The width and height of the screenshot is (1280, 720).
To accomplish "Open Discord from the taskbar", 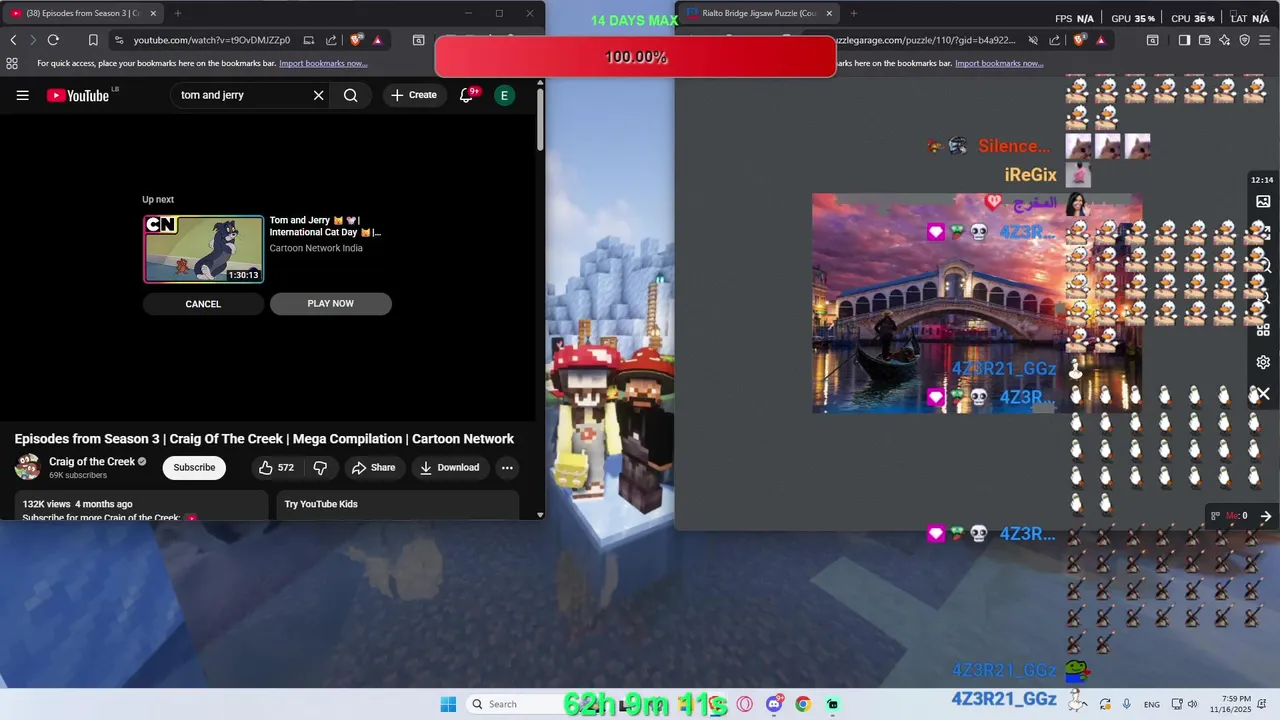I will tap(774, 704).
